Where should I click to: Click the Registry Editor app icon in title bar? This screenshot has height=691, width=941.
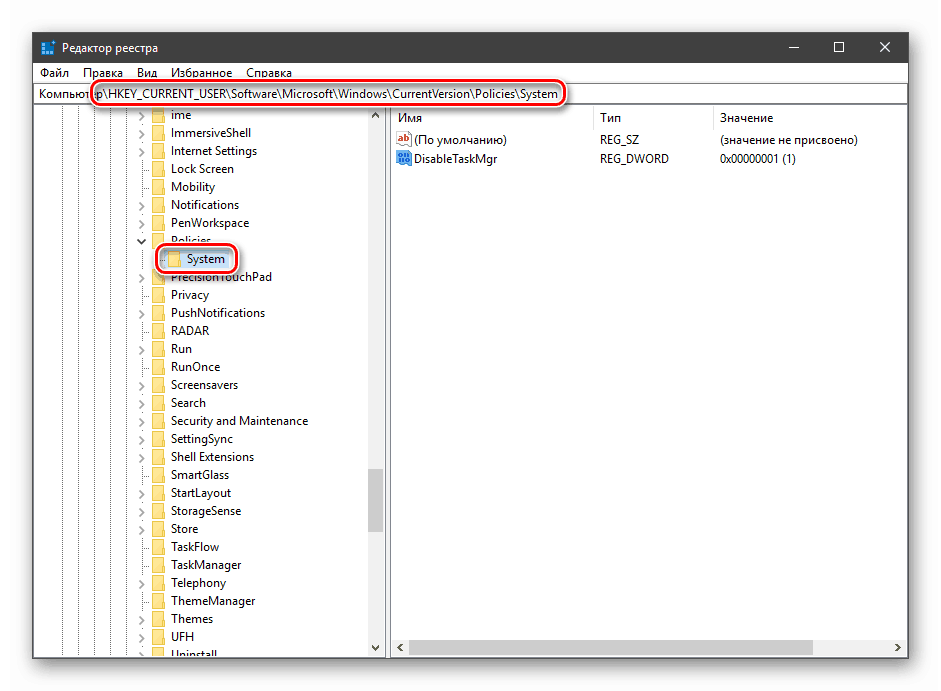coord(48,48)
